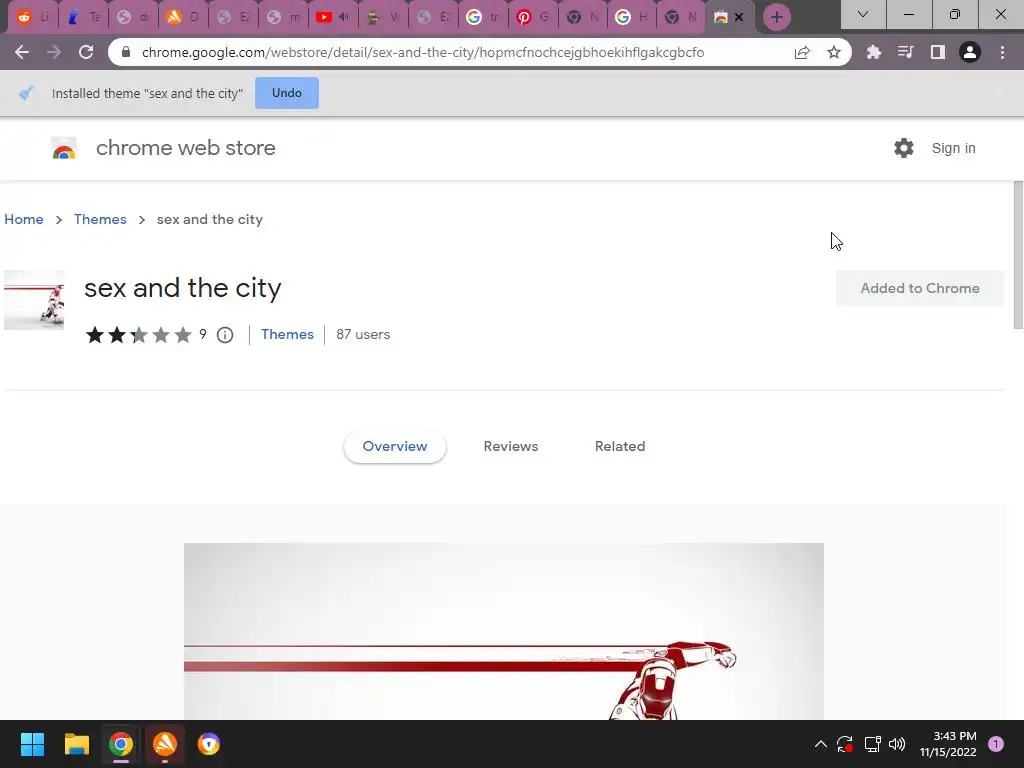The image size is (1024, 768).
Task: Close the active Web Store tab
Action: [739, 18]
